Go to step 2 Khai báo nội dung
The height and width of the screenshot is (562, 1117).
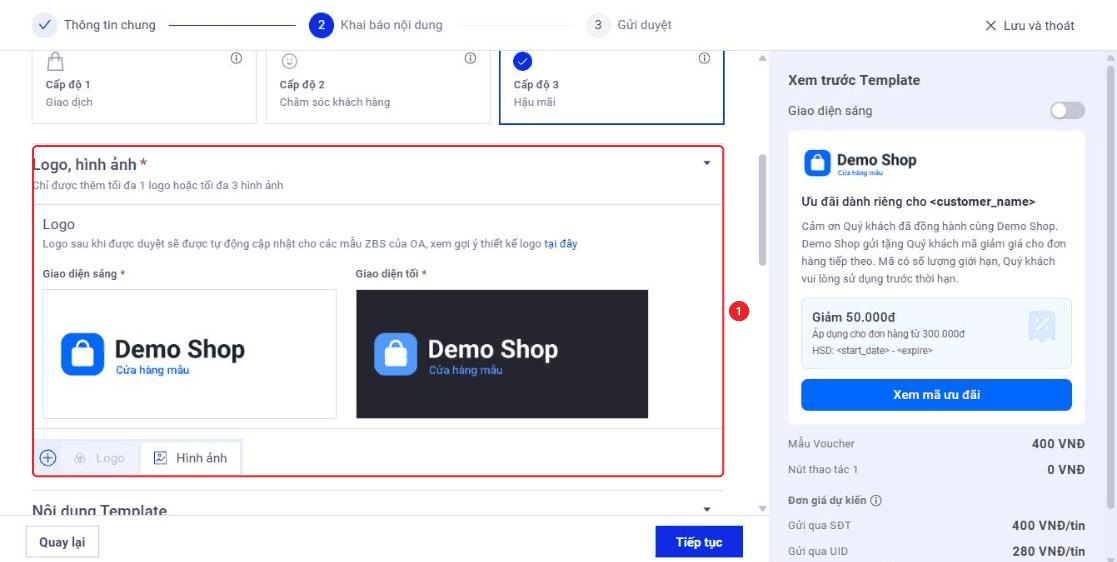coord(375,25)
